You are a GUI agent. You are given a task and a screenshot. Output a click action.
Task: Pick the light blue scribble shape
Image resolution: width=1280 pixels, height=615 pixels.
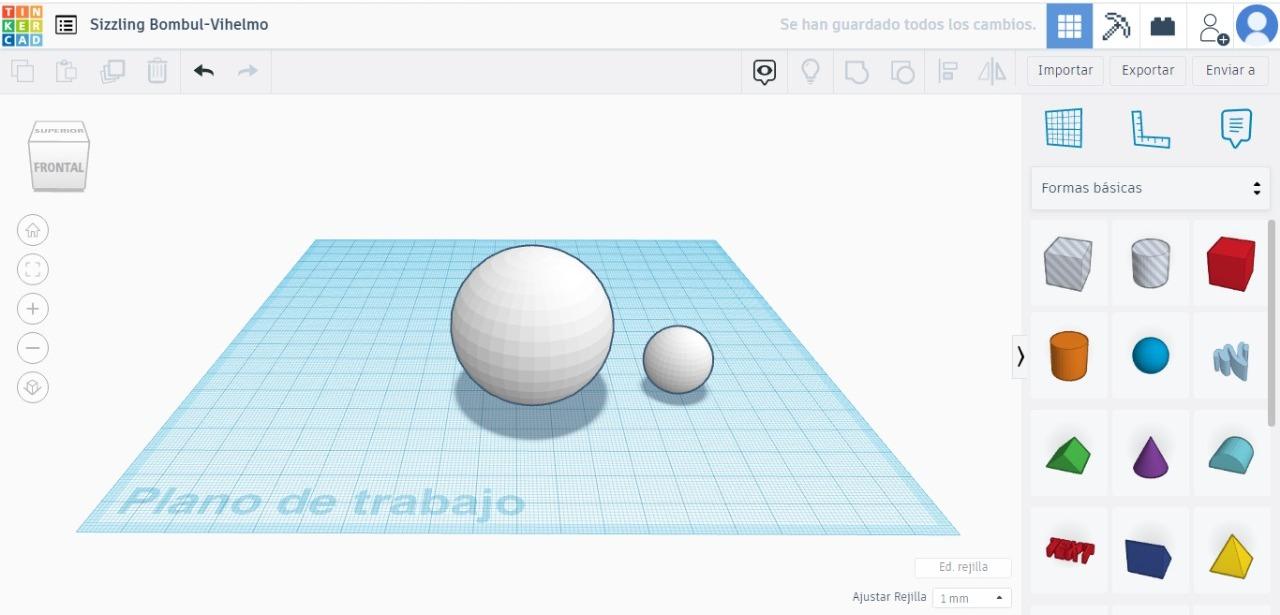(x=1231, y=358)
